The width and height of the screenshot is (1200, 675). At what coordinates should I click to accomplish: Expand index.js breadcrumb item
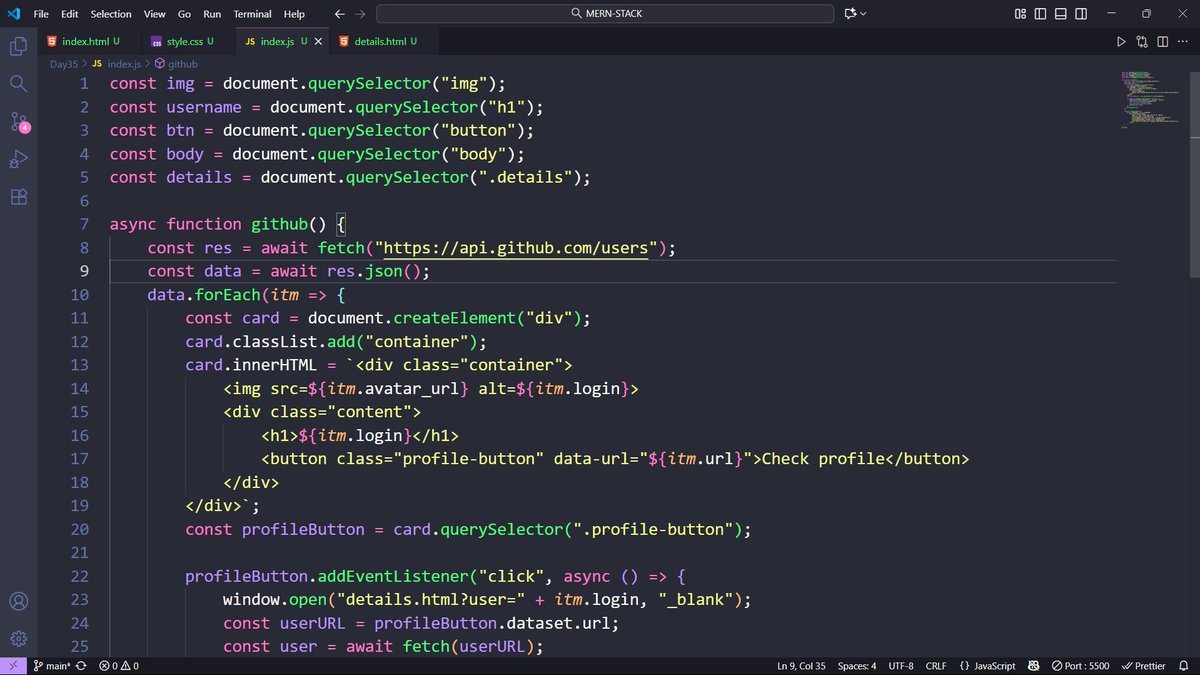[117, 64]
